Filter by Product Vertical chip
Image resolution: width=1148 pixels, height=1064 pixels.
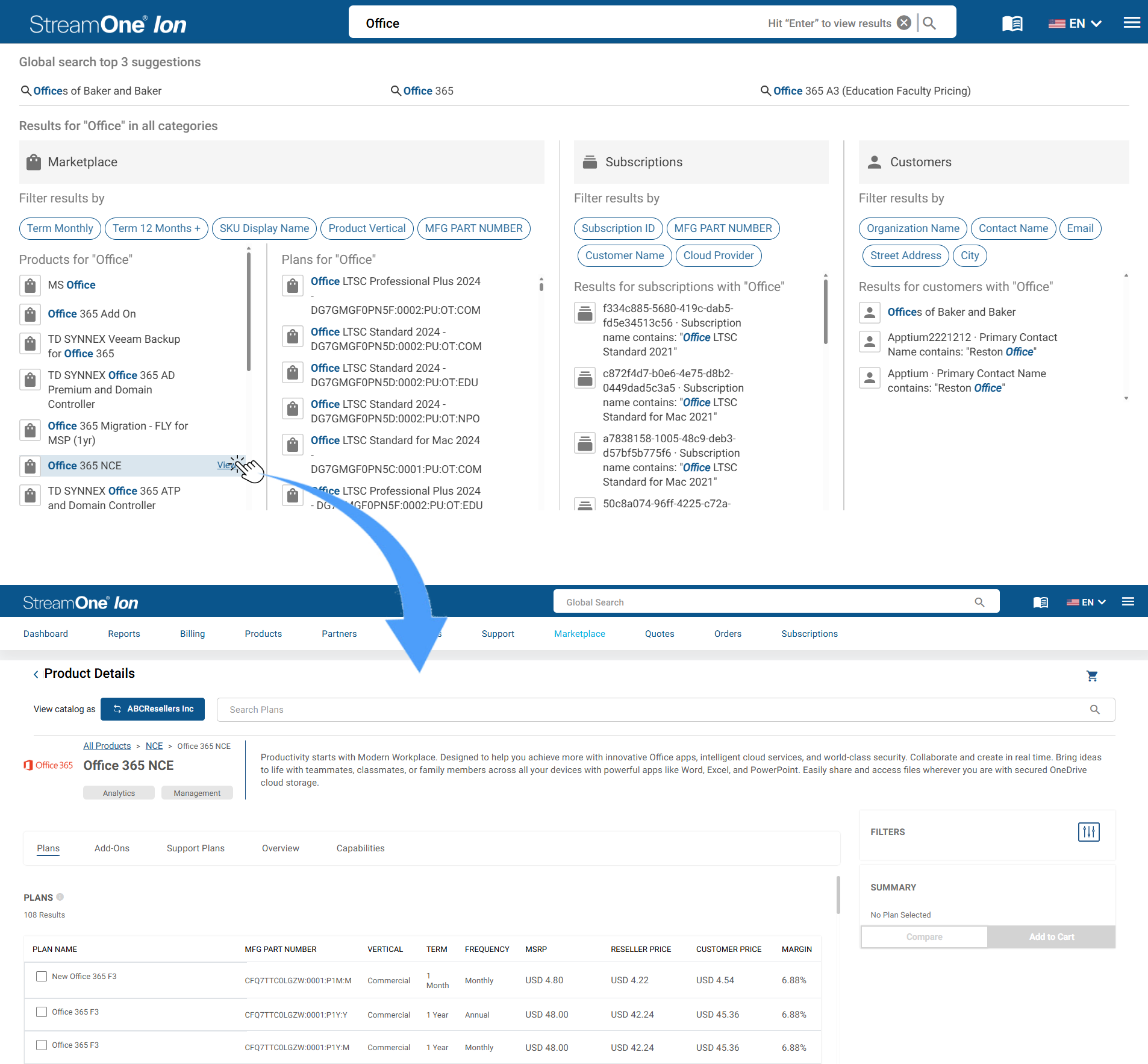[367, 228]
